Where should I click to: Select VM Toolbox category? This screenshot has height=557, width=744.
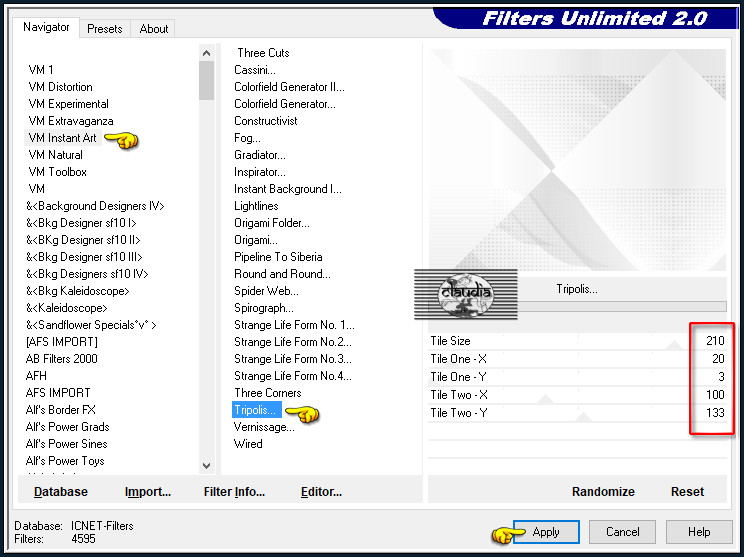point(57,172)
